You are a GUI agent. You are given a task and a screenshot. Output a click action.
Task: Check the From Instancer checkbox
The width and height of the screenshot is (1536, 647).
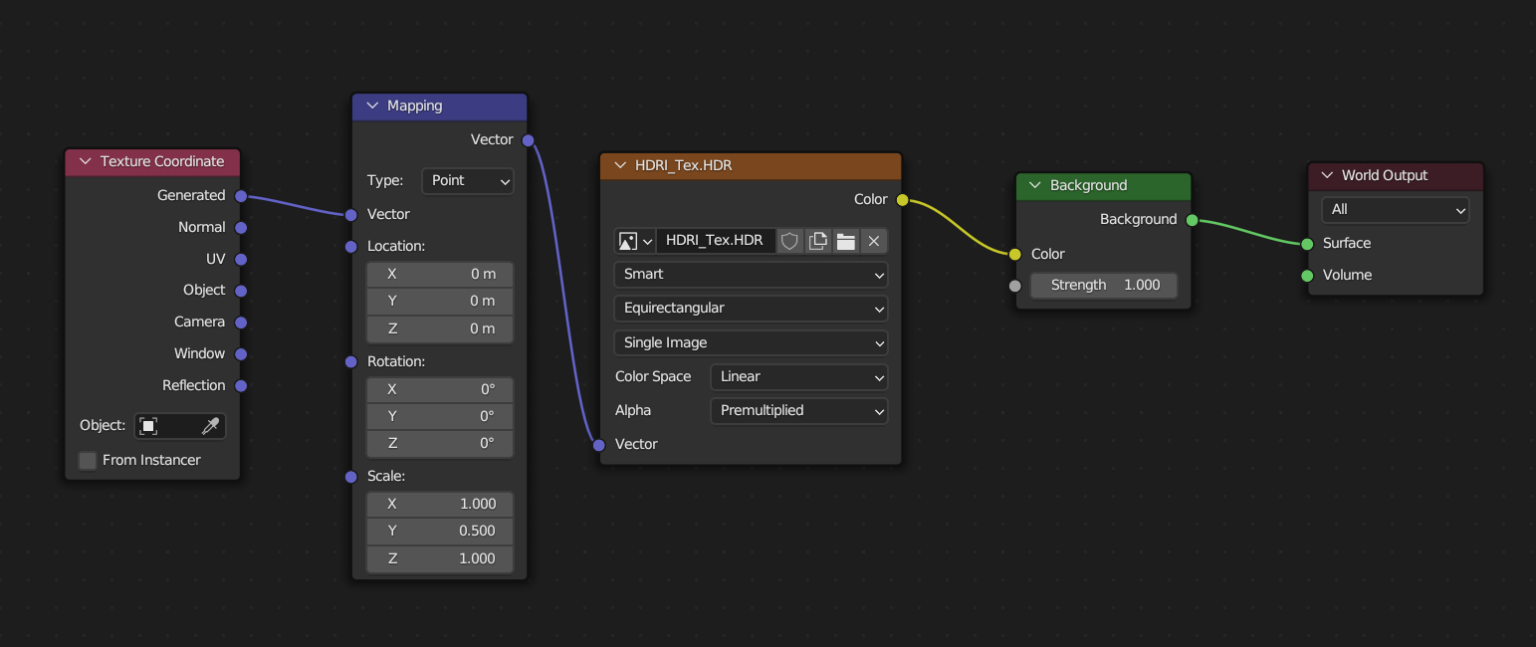pyautogui.click(x=87, y=460)
